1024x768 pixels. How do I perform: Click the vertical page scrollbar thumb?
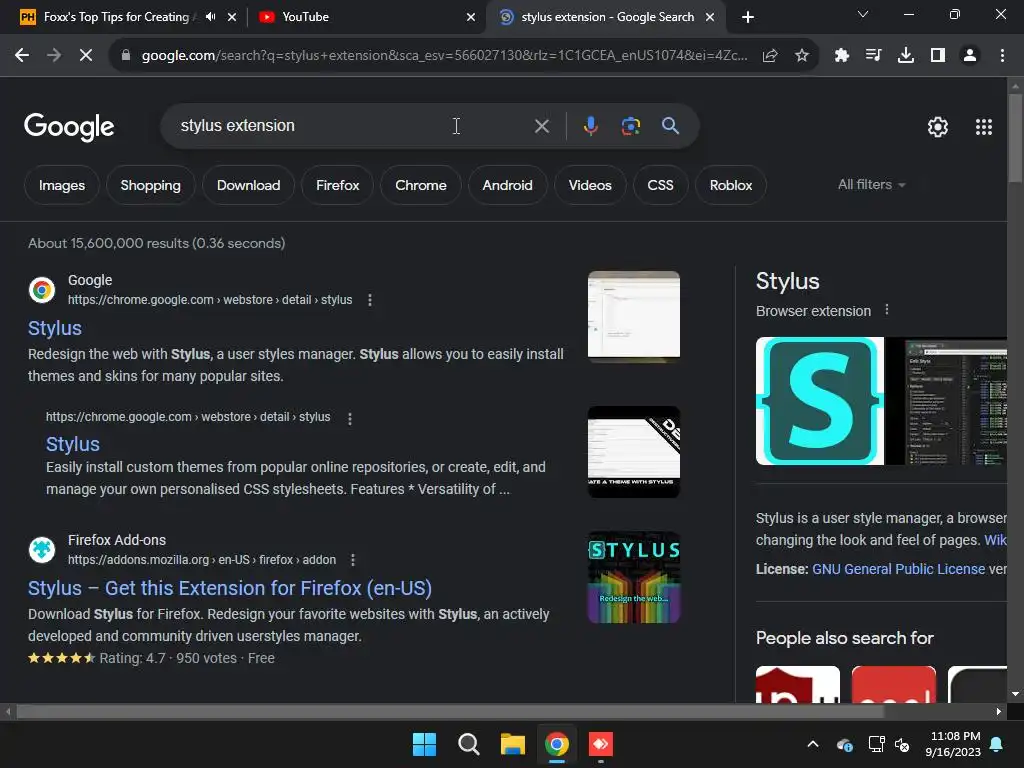coord(1015,138)
